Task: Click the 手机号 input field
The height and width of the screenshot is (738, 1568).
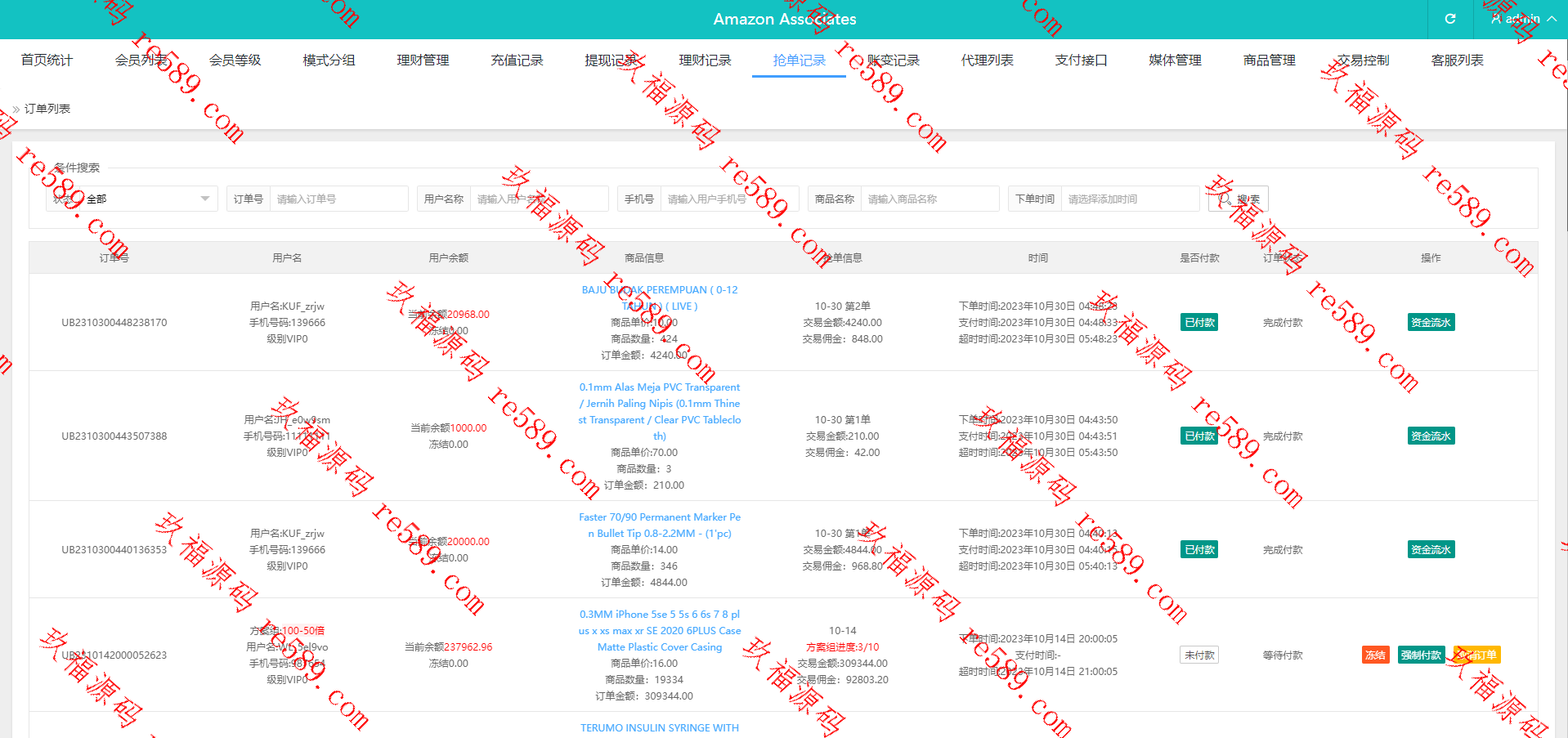Action: click(729, 199)
